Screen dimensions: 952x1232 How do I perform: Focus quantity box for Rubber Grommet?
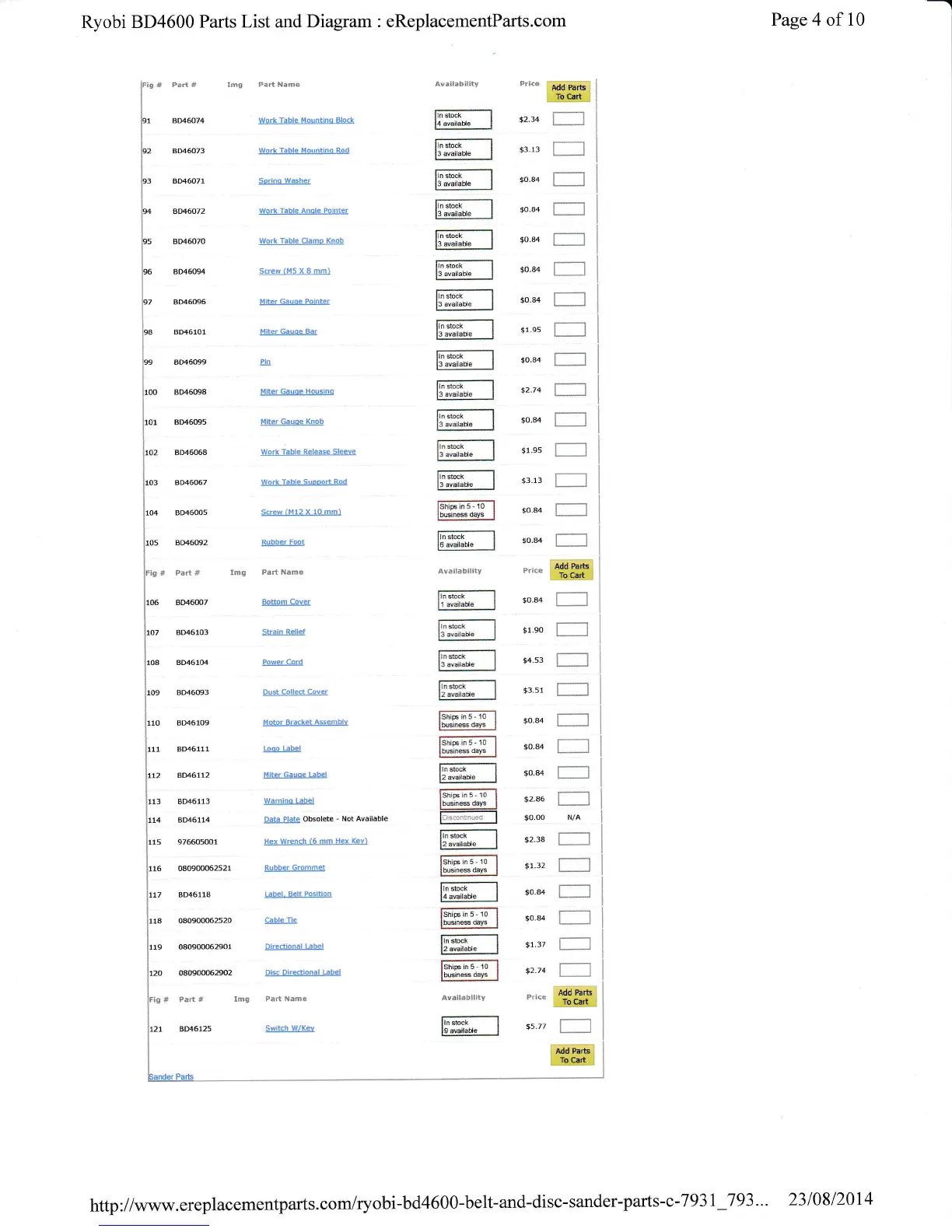(575, 866)
